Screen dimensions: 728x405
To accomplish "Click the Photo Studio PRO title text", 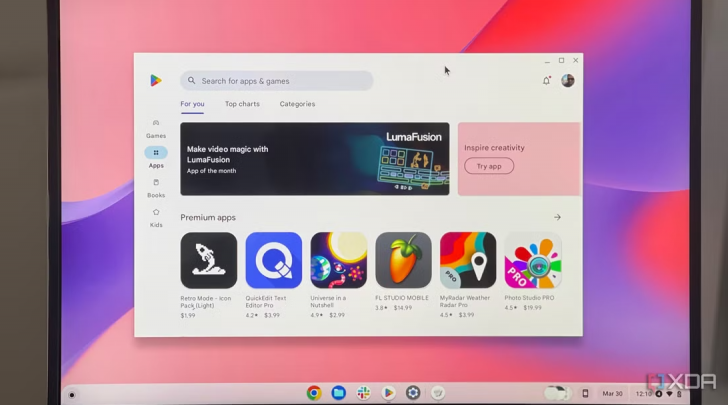I will coord(529,298).
